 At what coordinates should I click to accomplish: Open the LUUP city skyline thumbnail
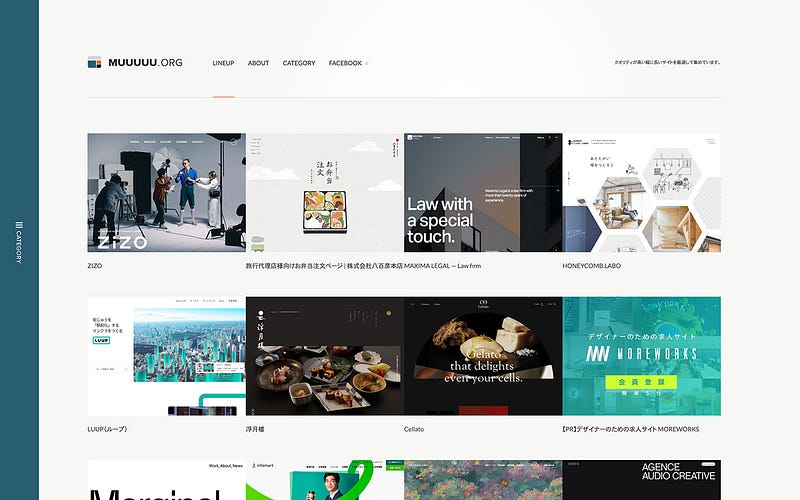click(166, 356)
